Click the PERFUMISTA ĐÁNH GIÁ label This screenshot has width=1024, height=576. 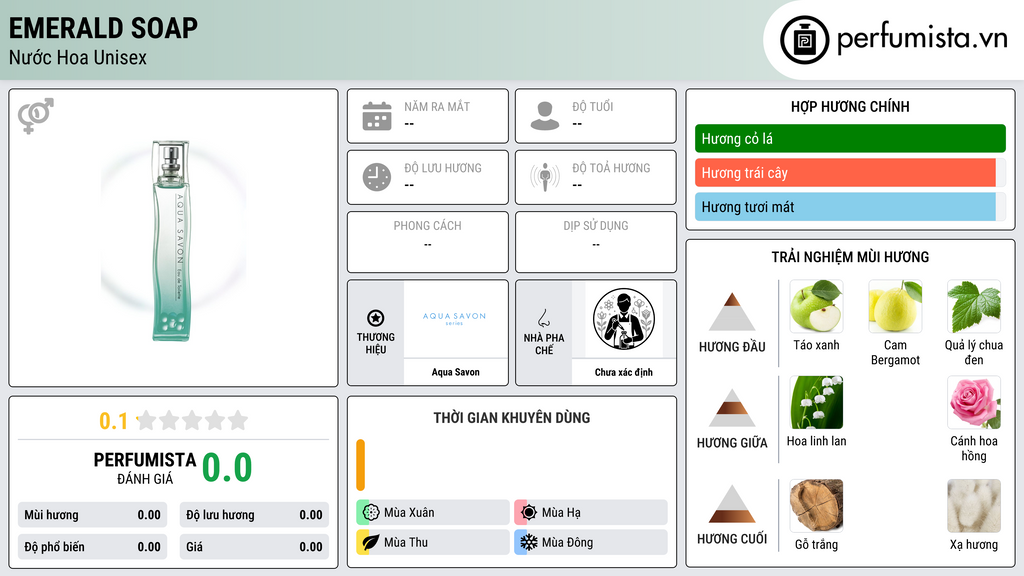pos(145,468)
